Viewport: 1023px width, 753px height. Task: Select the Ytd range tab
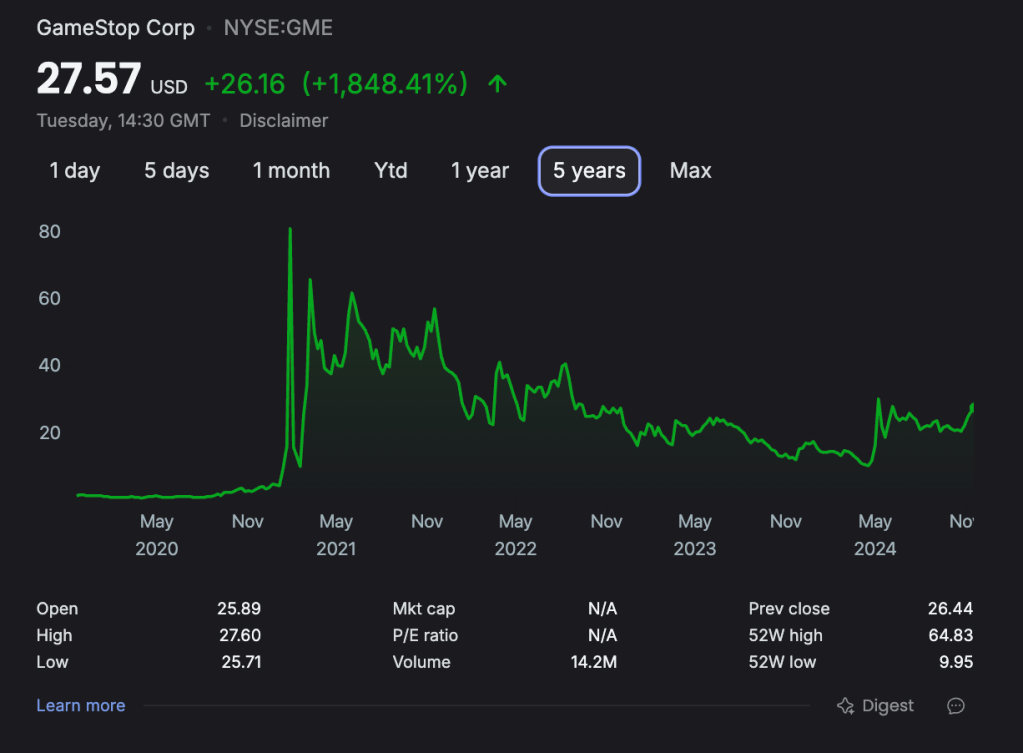coord(391,171)
